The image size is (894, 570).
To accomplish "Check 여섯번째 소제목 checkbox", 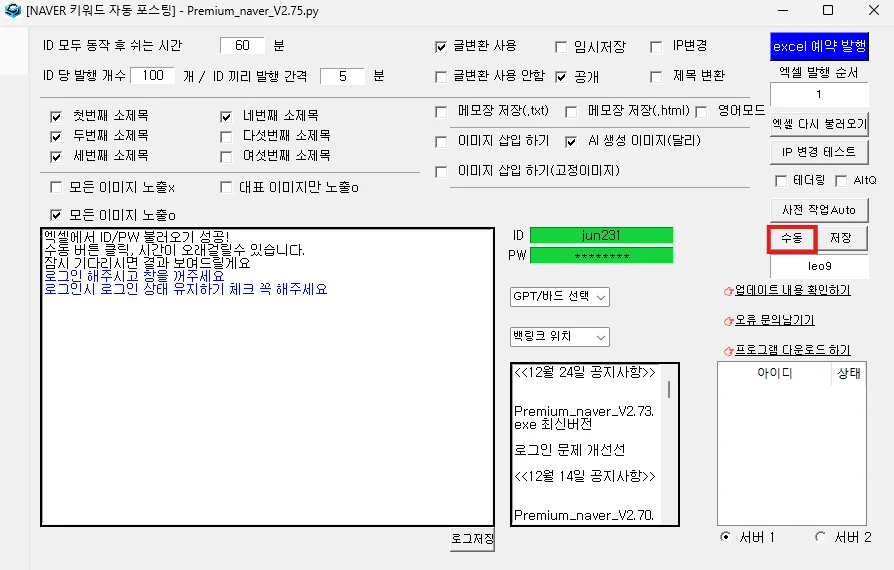I will tap(226, 157).
